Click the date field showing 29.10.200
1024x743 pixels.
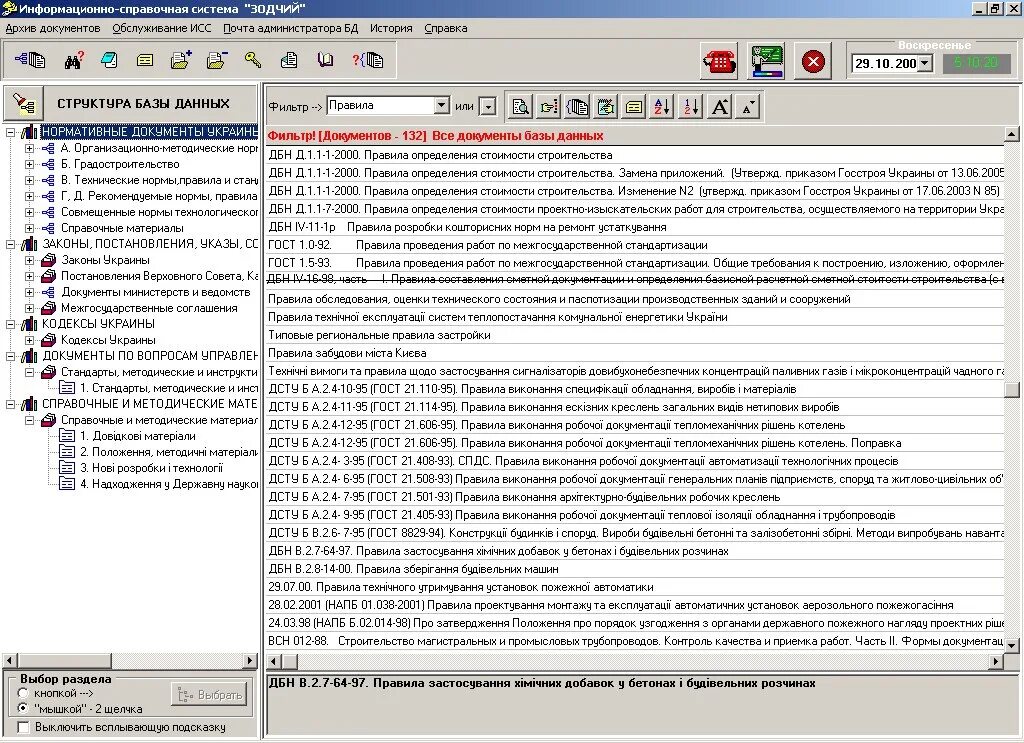coord(886,63)
